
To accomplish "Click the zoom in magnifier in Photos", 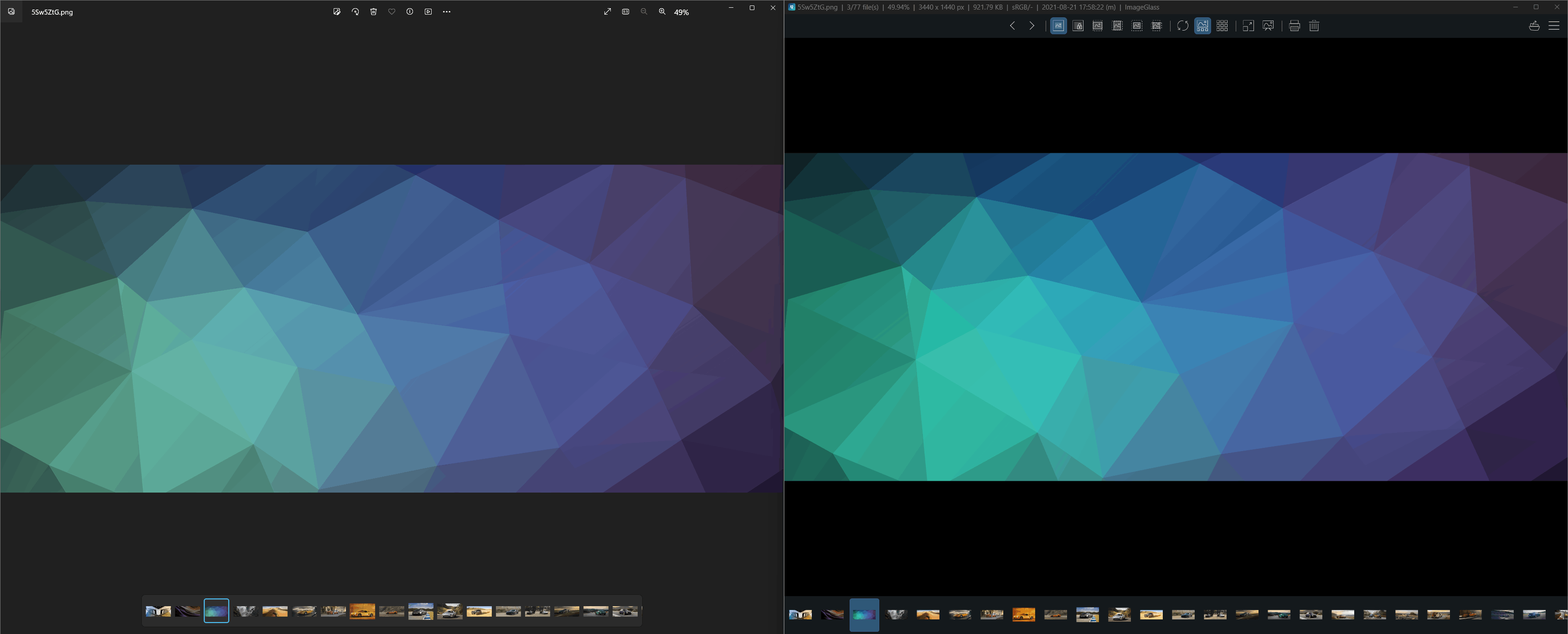I will click(x=662, y=11).
